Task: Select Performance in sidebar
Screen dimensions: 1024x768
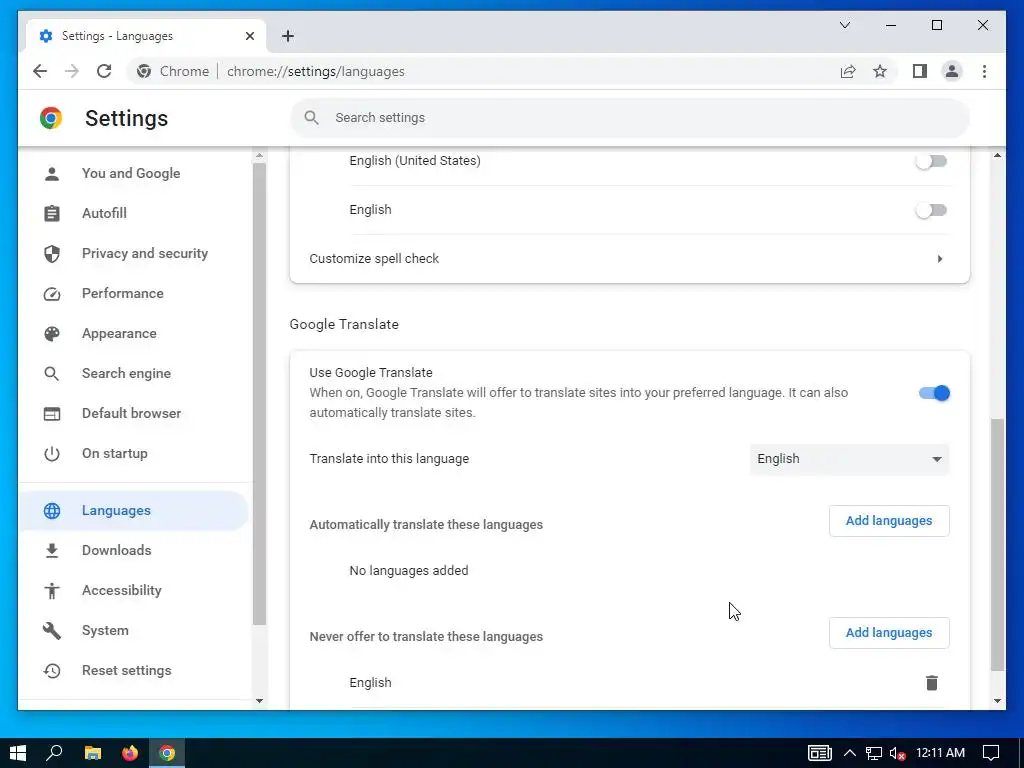Action: 123,293
